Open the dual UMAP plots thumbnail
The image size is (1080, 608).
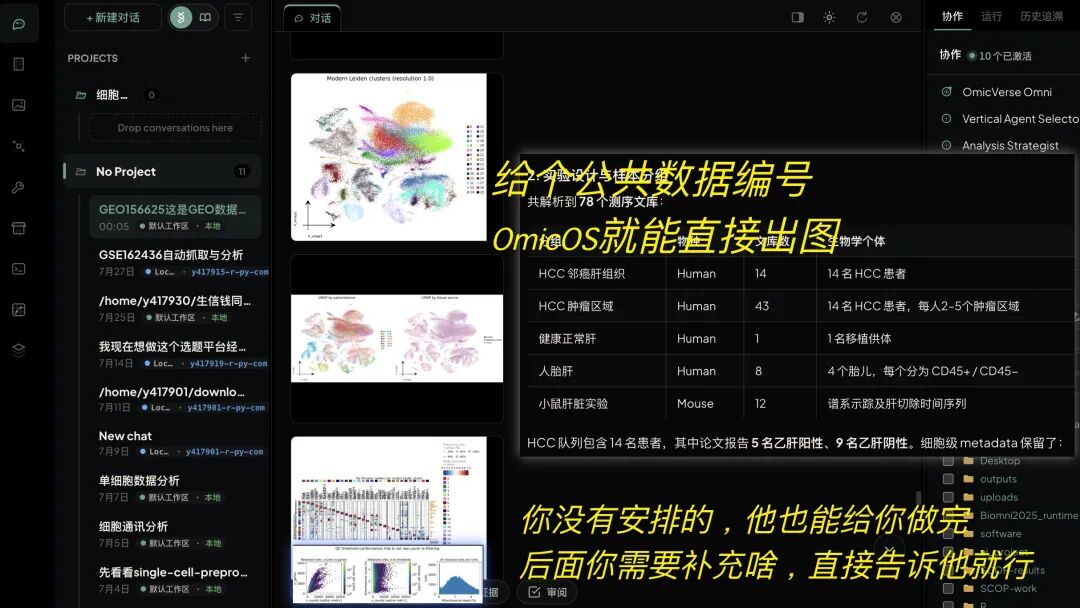point(397,338)
